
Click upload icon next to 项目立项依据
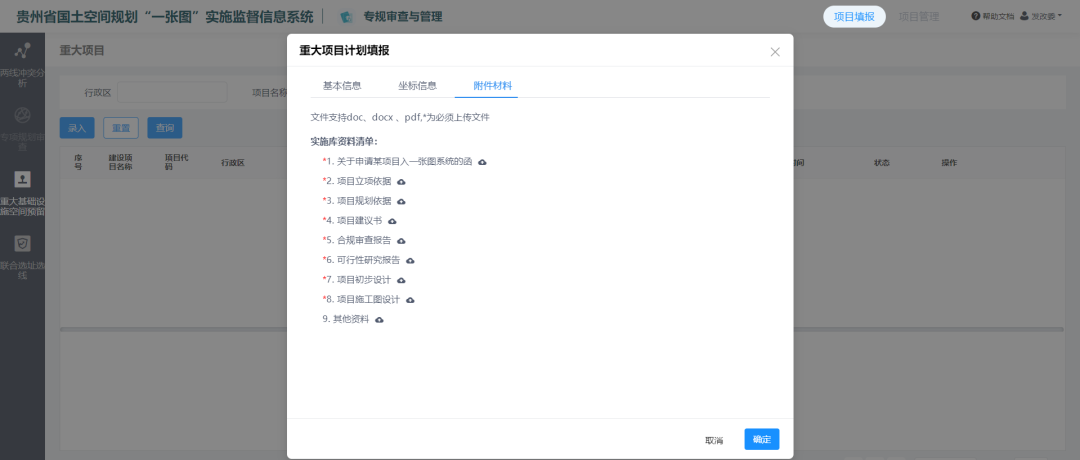402,182
